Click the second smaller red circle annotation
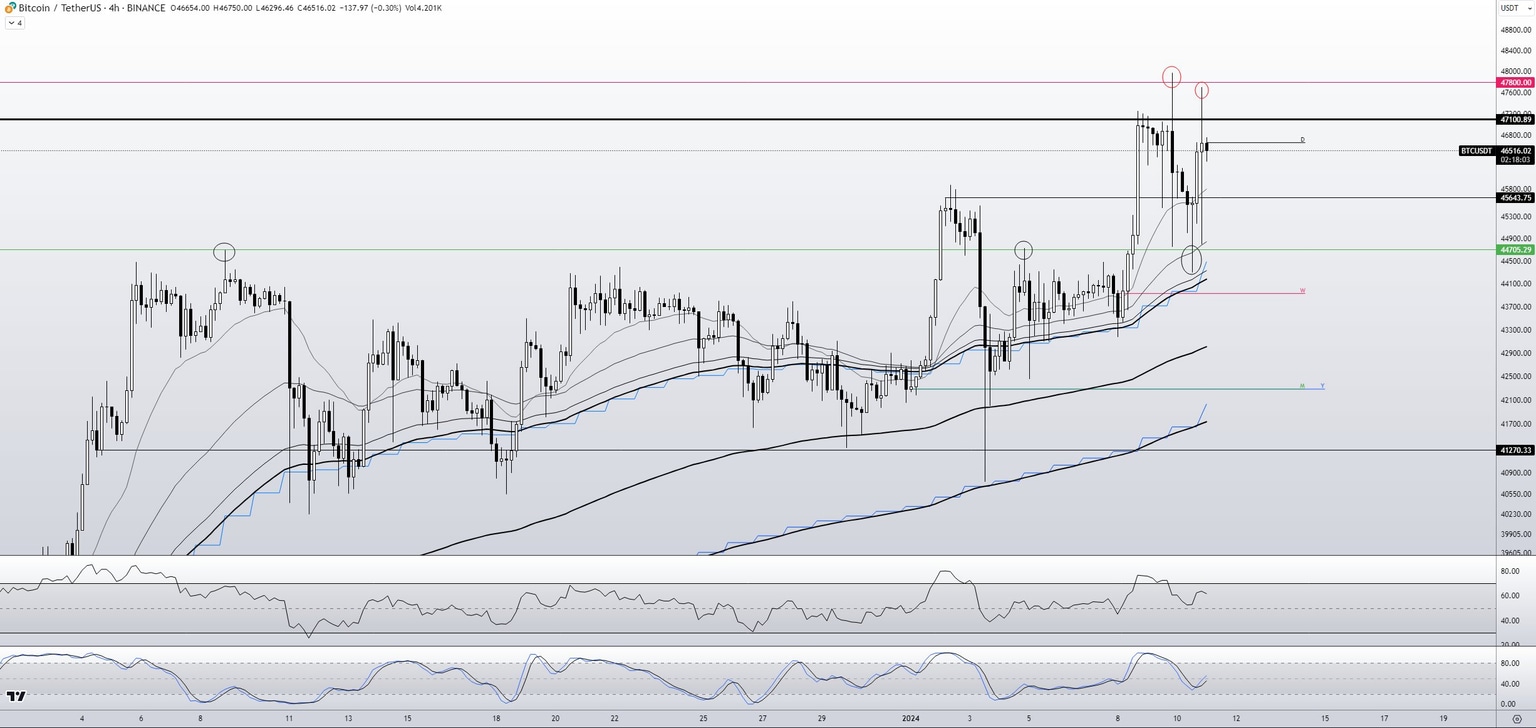Image resolution: width=1536 pixels, height=728 pixels. coord(1202,91)
